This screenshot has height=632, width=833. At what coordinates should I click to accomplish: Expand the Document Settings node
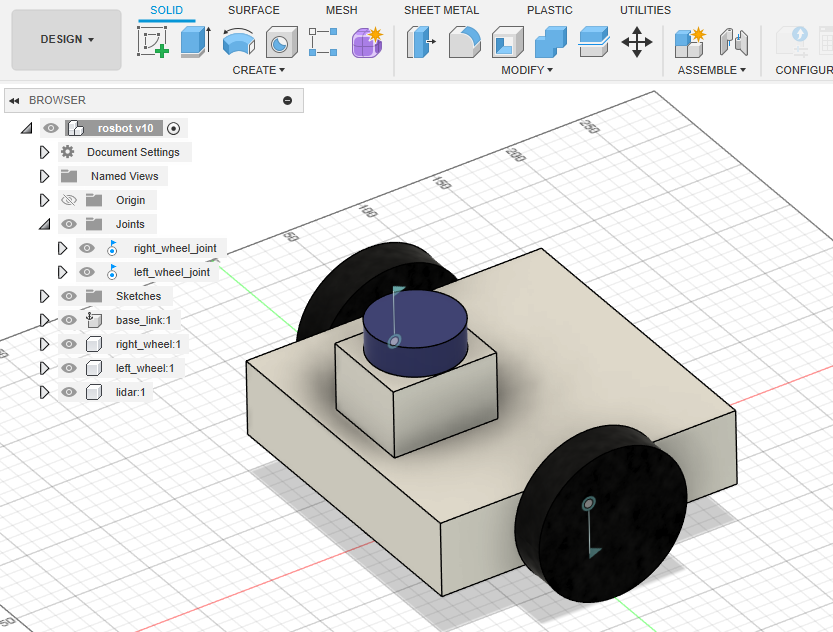44,152
